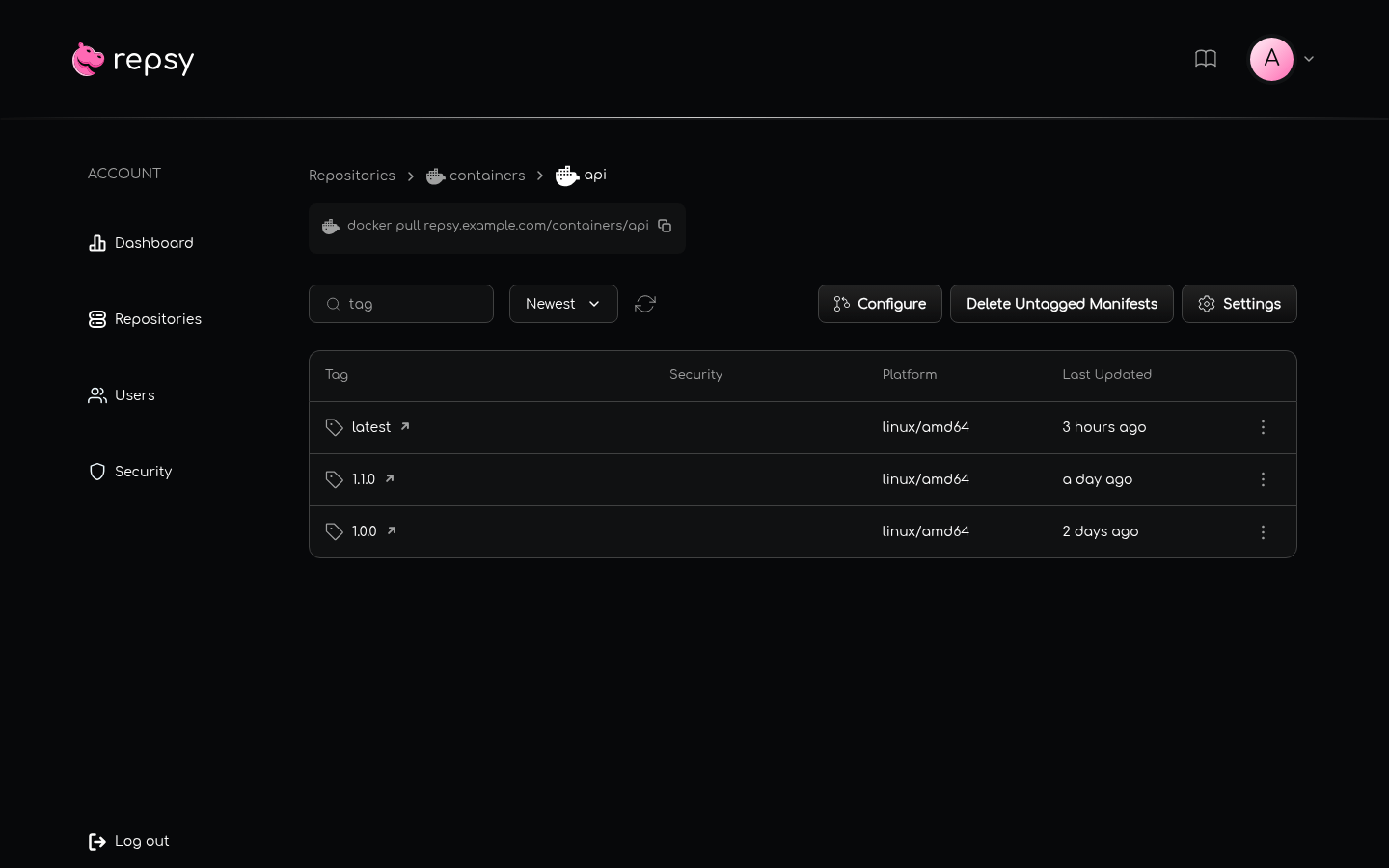Screen dimensions: 1389x868
Task: Click Delete Untagged Manifests
Action: click(1062, 304)
